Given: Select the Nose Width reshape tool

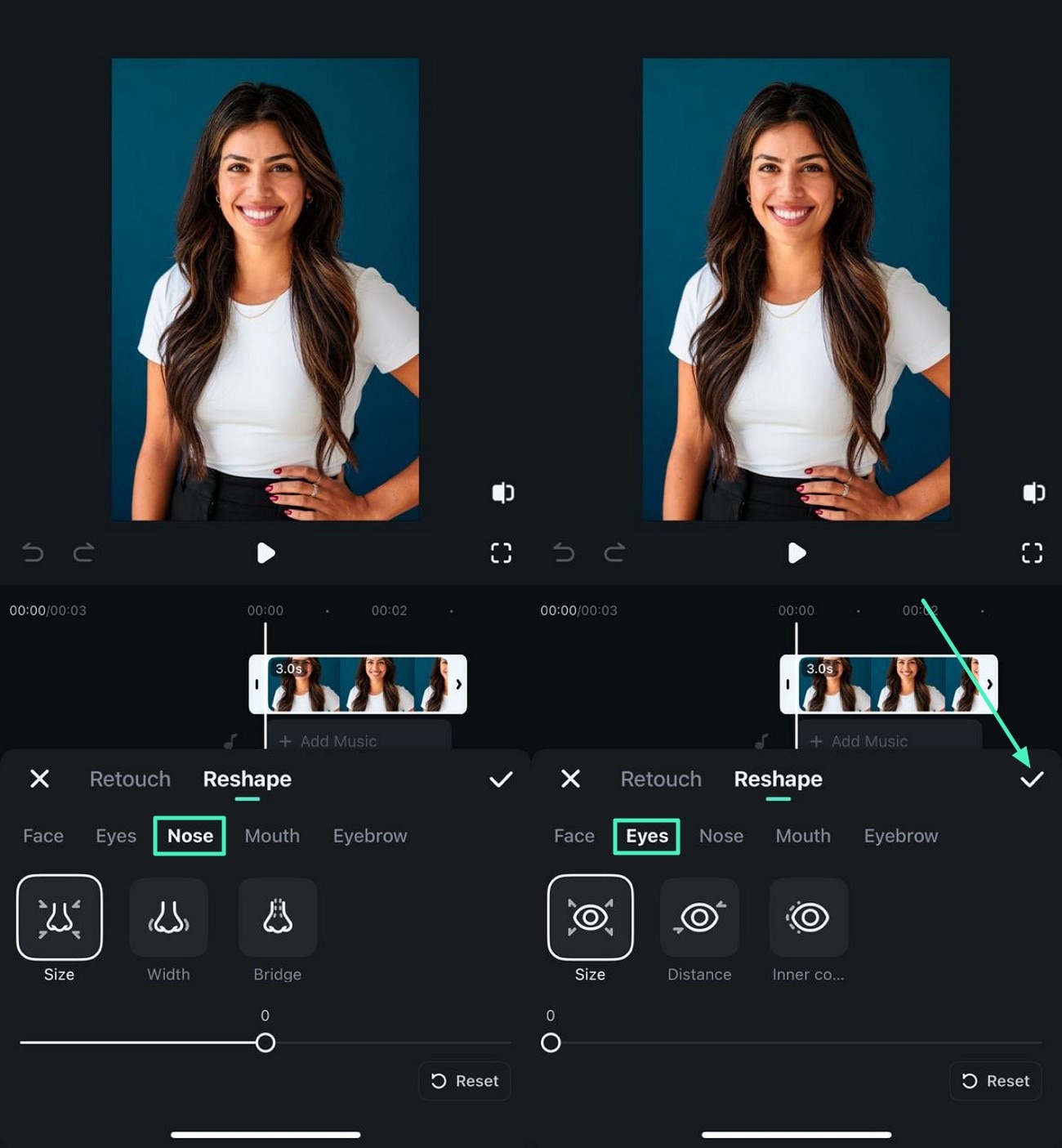Looking at the screenshot, I should 168,917.
